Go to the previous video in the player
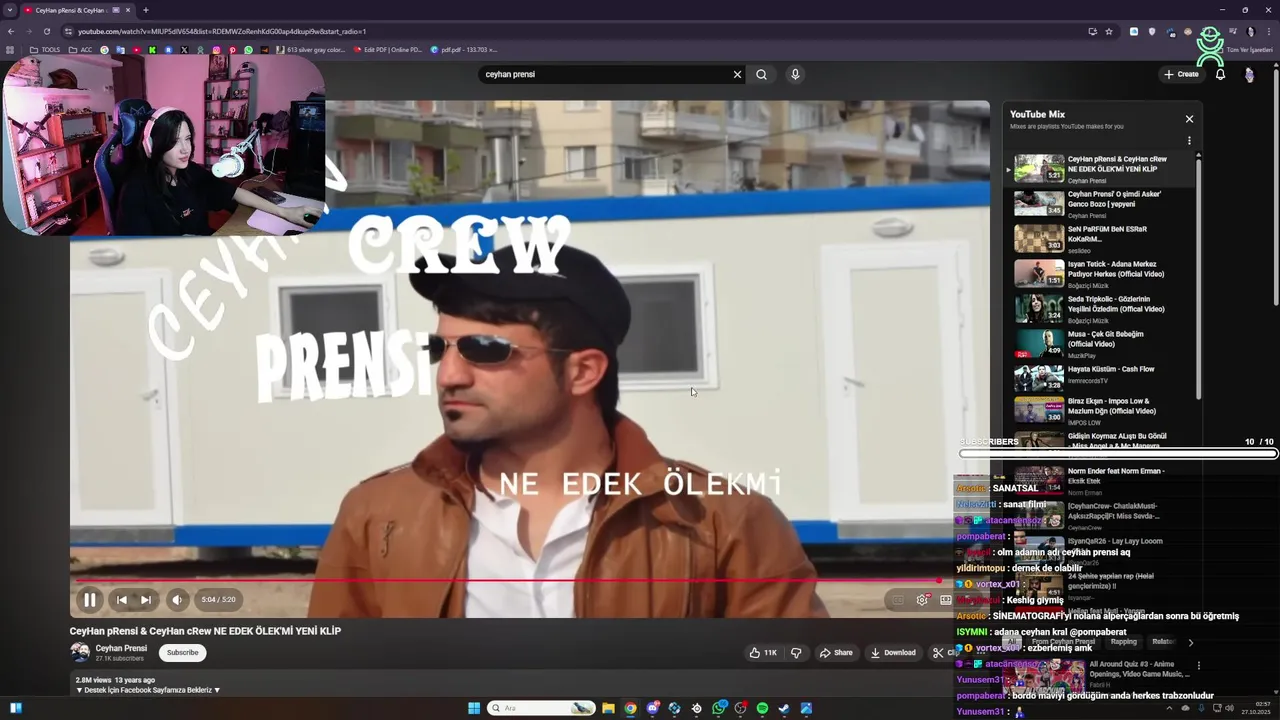Image resolution: width=1280 pixels, height=720 pixels. click(121, 600)
